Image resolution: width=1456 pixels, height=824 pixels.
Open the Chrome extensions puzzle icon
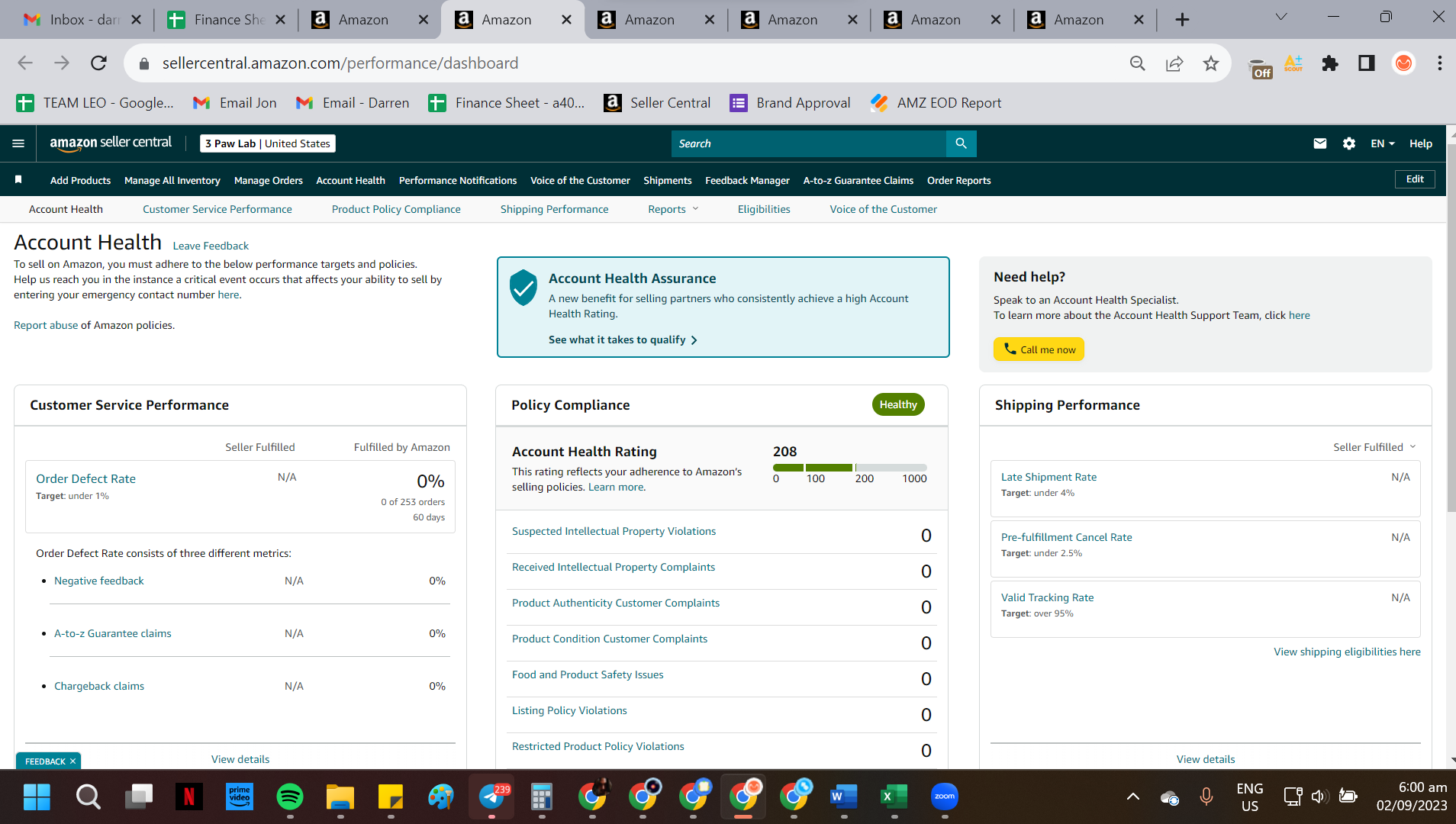1330,63
